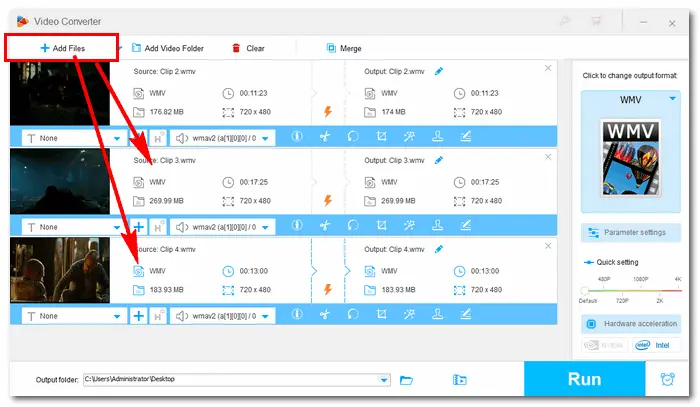Select the Clip 2 video thumbnail
700x407 pixels.
click(x=60, y=93)
